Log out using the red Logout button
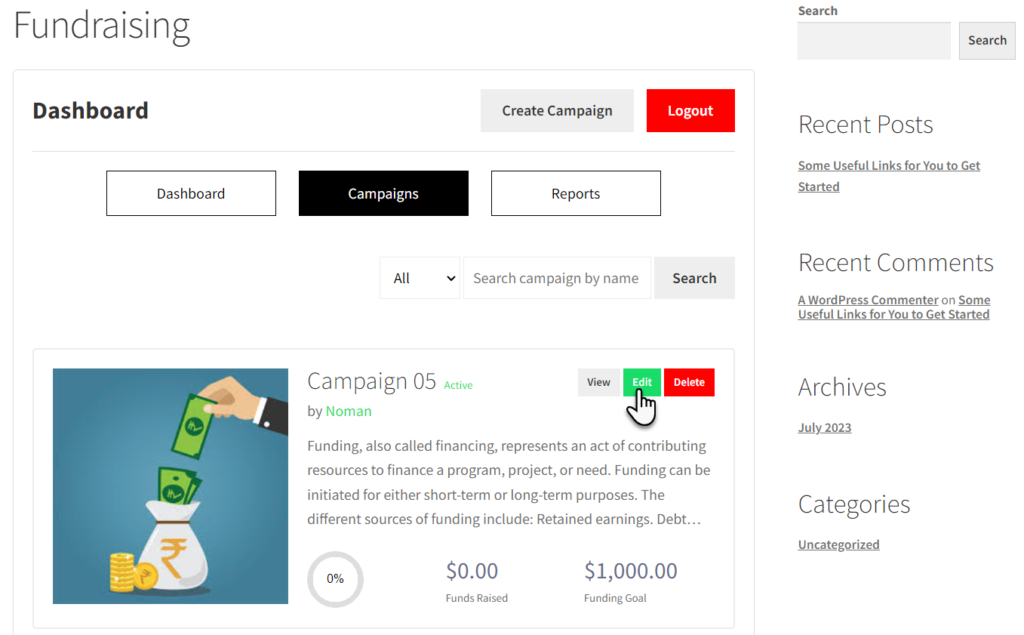Screen dimensions: 1024x635 pyautogui.click(x=690, y=110)
